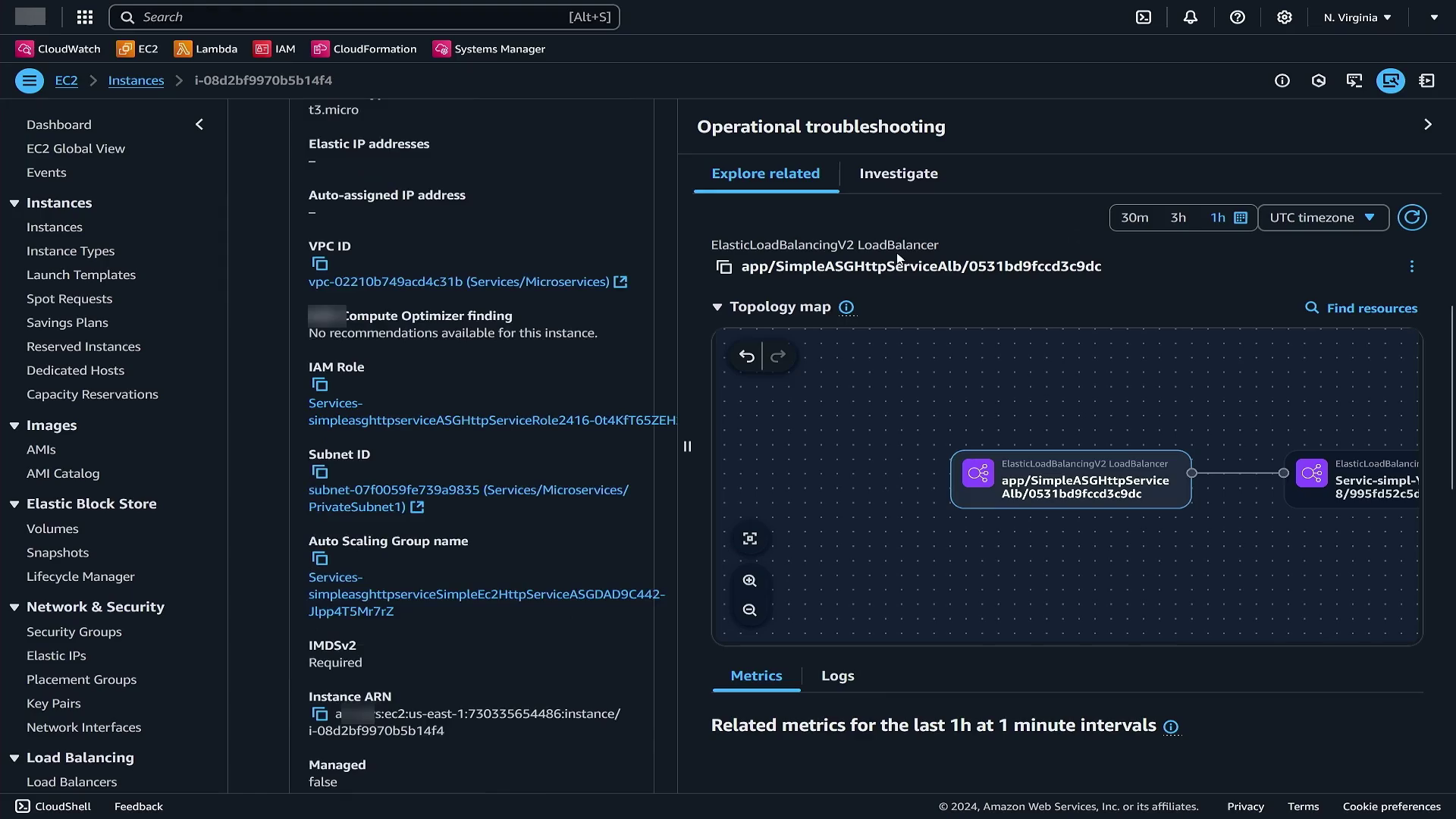1456x819 pixels.
Task: Copy the IAM Role name
Action: coord(320,384)
